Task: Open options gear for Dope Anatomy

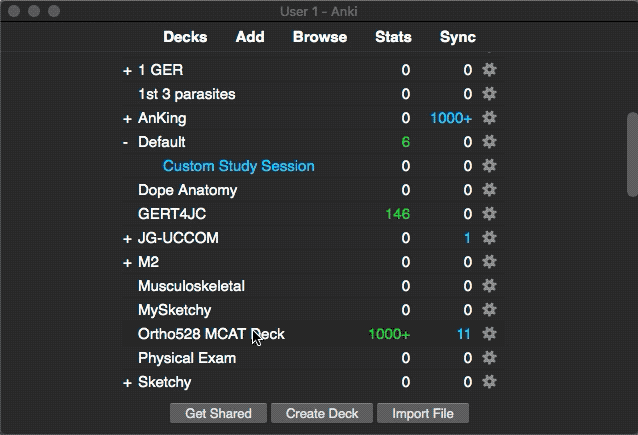Action: tap(489, 190)
